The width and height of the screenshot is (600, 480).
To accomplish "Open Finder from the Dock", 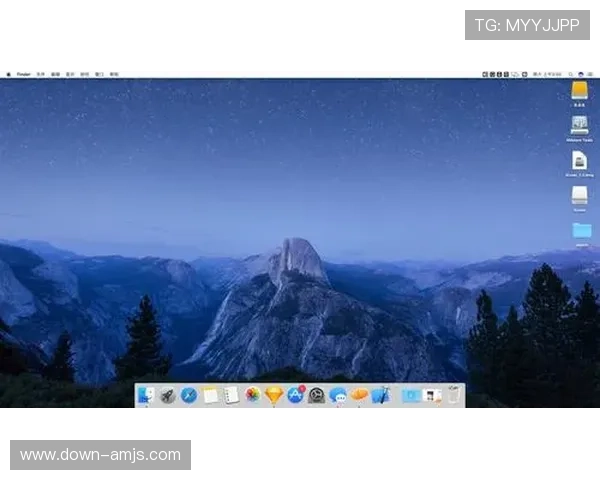I will [x=146, y=395].
